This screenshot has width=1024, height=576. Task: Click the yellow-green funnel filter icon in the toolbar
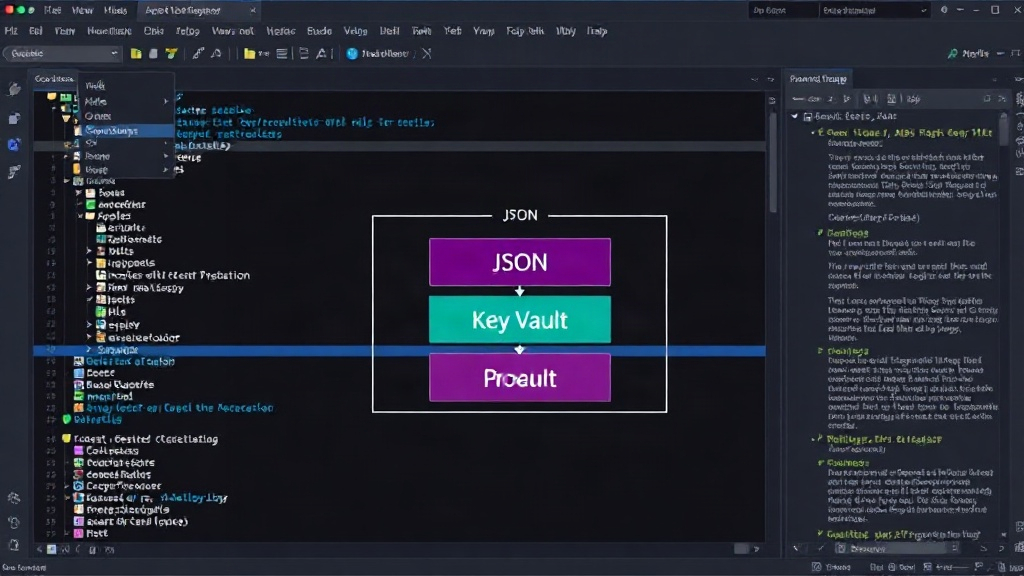(x=171, y=54)
